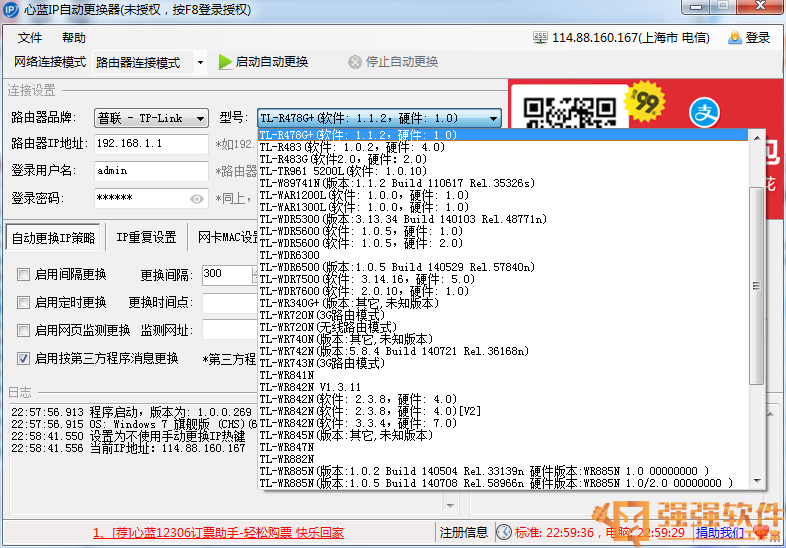
Task: Click the login user icon
Action: (x=735, y=38)
